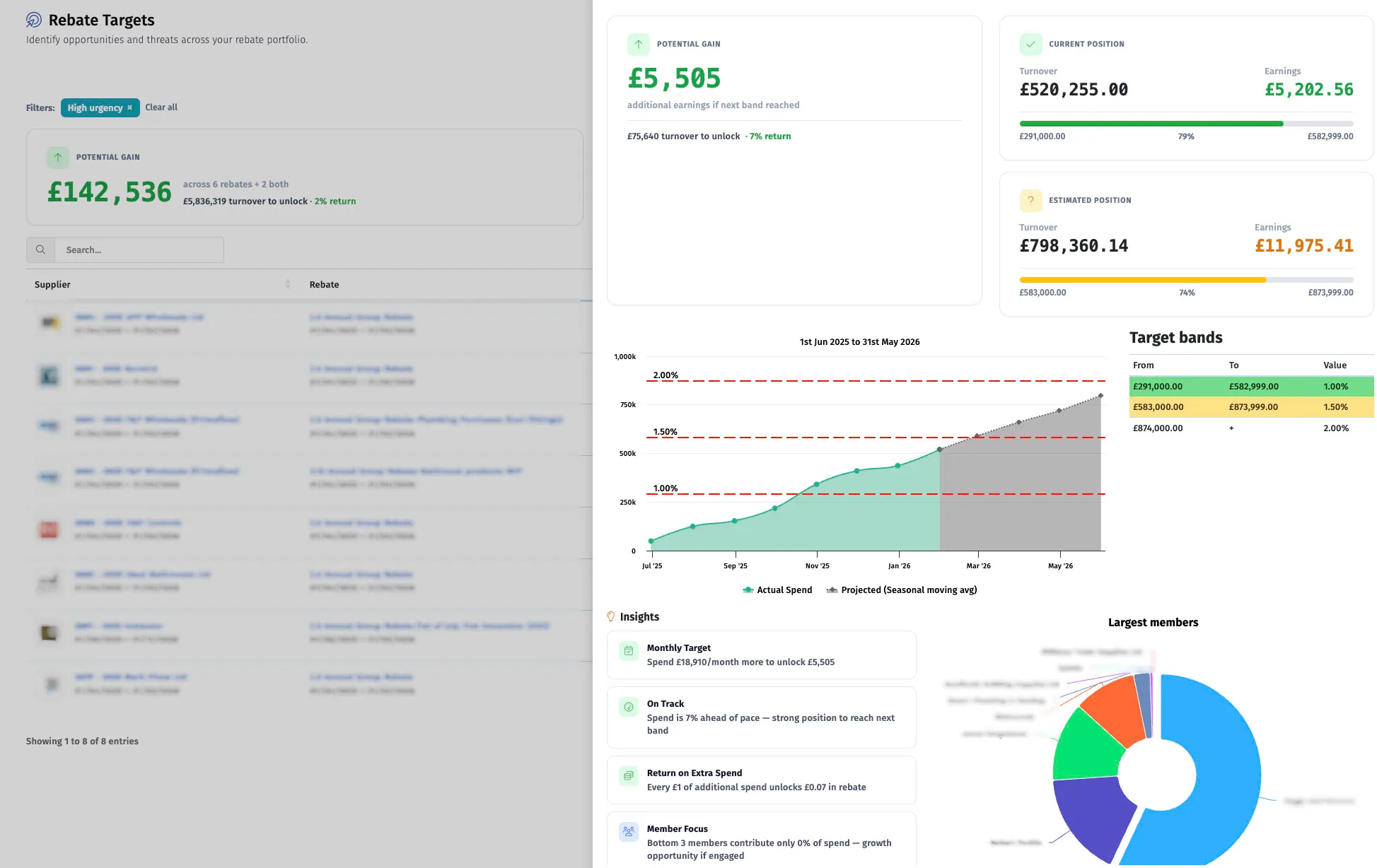Screen dimensions: 1377x868
Task: Click the Clear all filters link
Action: pos(161,107)
